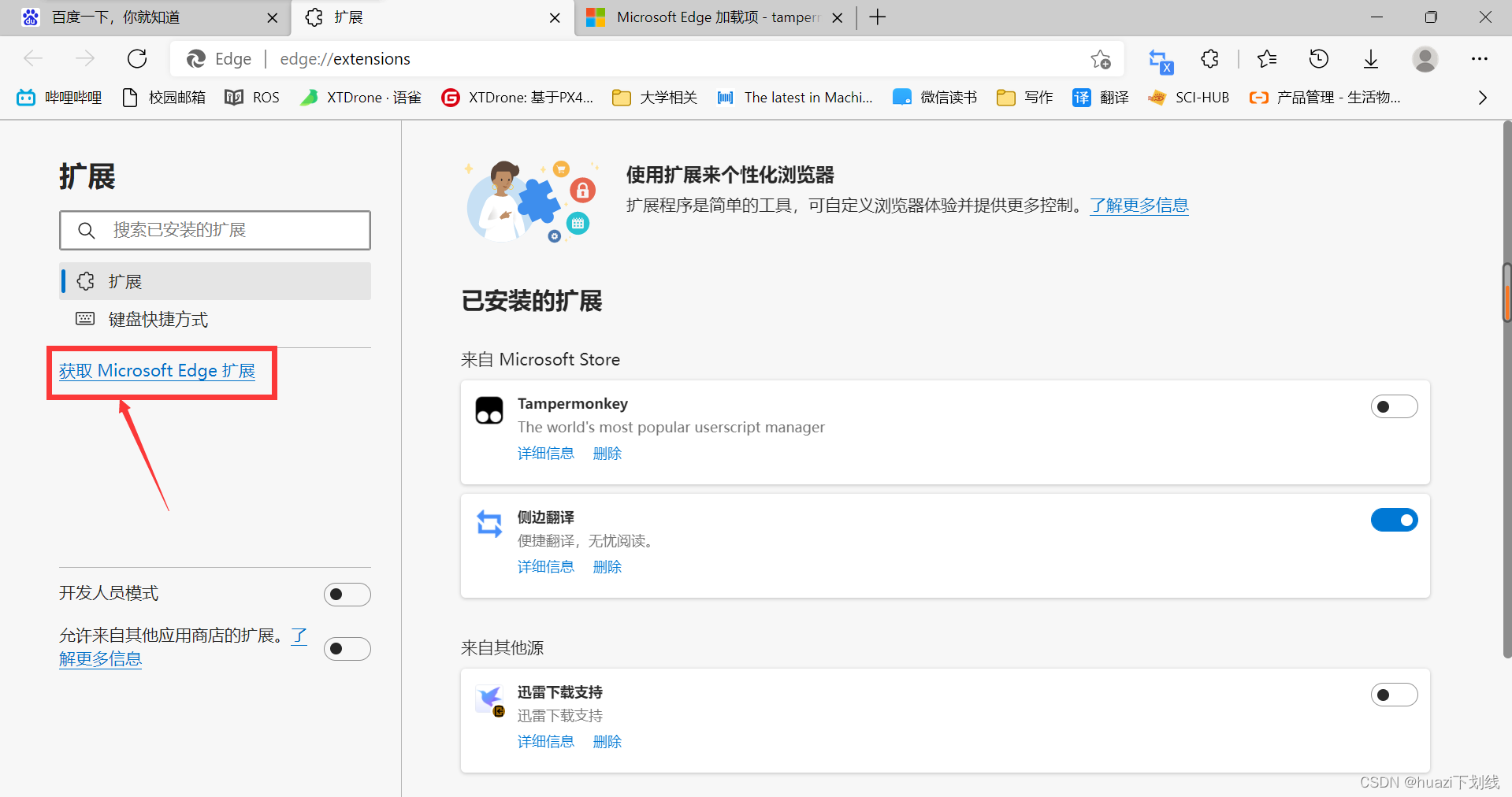
Task: Open the Downloads panel in the toolbar
Action: point(1371,59)
